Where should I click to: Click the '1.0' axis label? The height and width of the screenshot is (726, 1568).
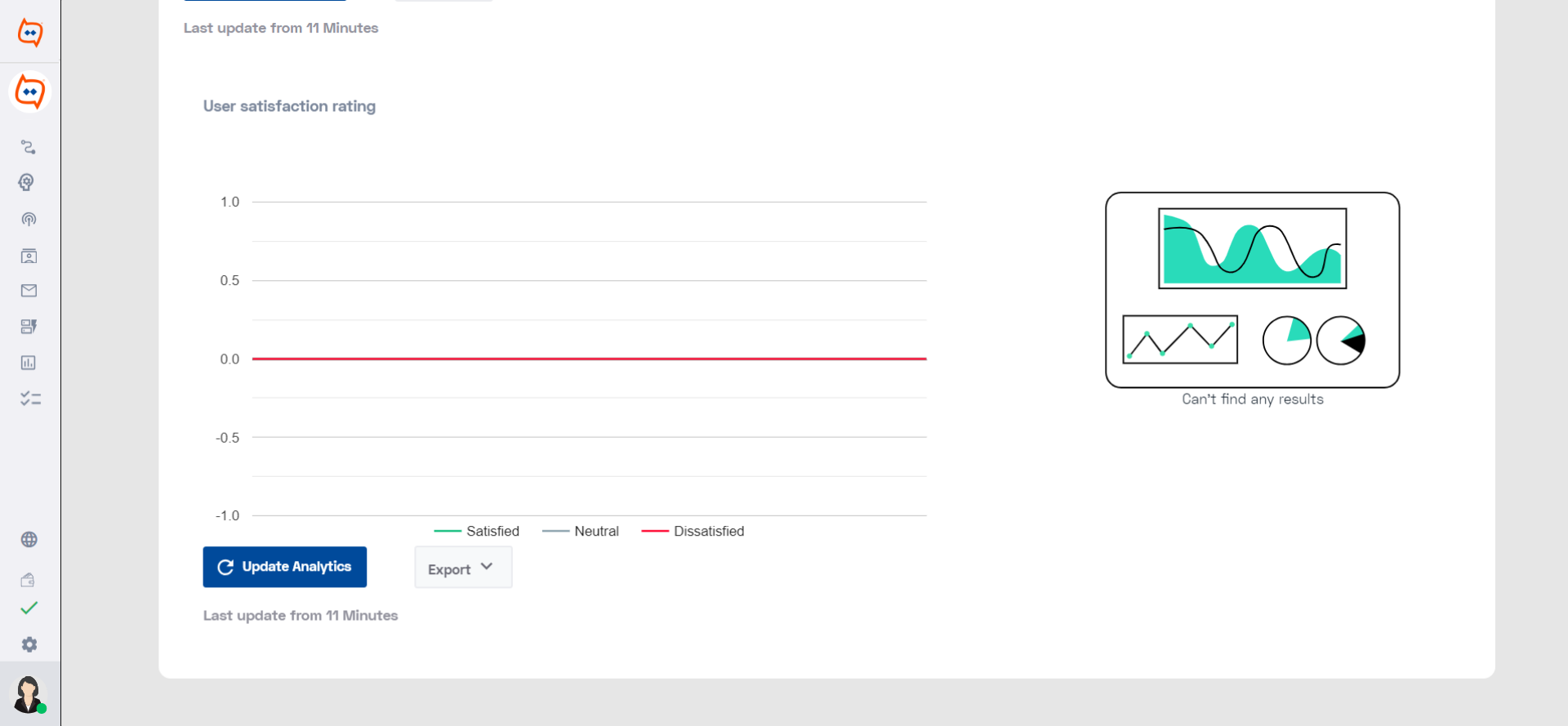229,202
